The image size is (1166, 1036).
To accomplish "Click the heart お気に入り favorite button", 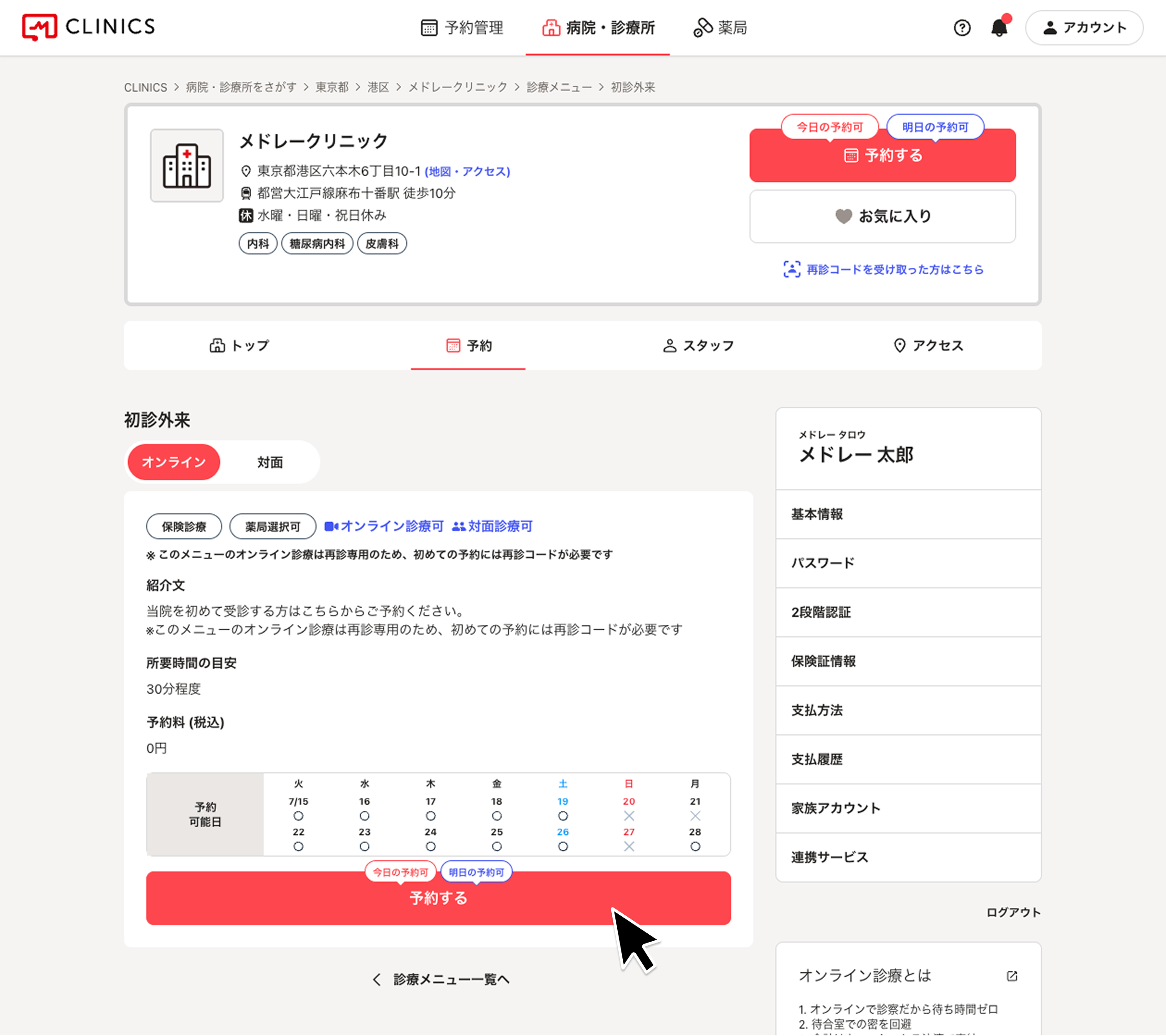I will coord(882,216).
